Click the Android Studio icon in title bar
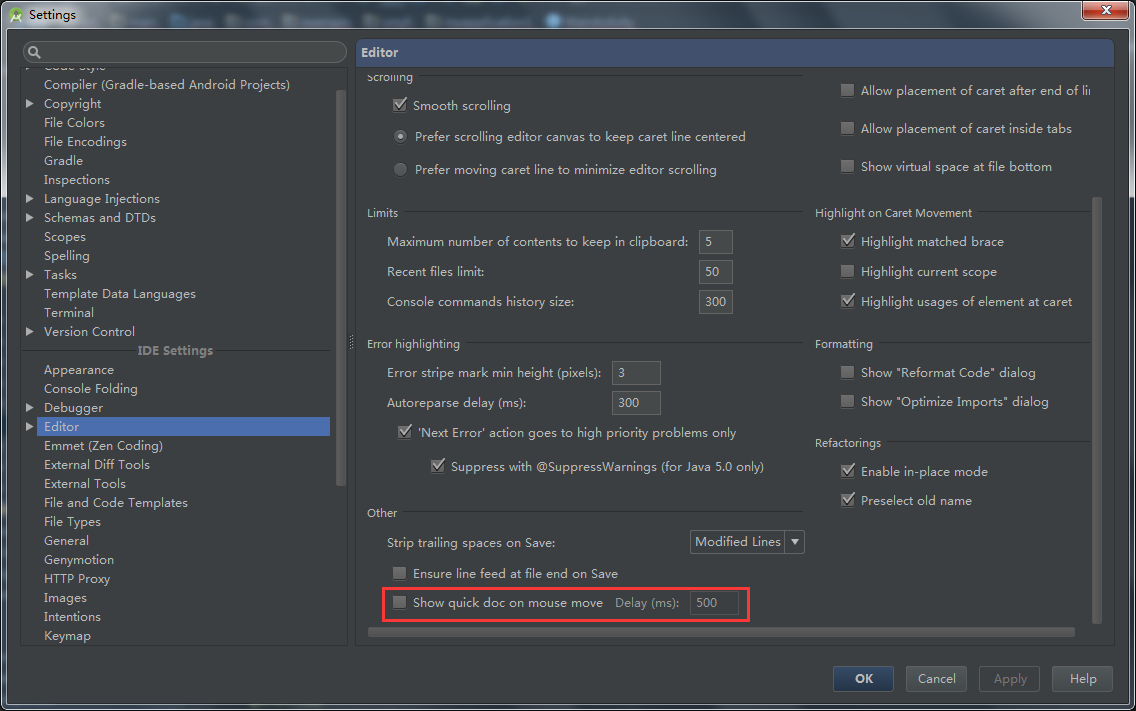 coord(15,15)
